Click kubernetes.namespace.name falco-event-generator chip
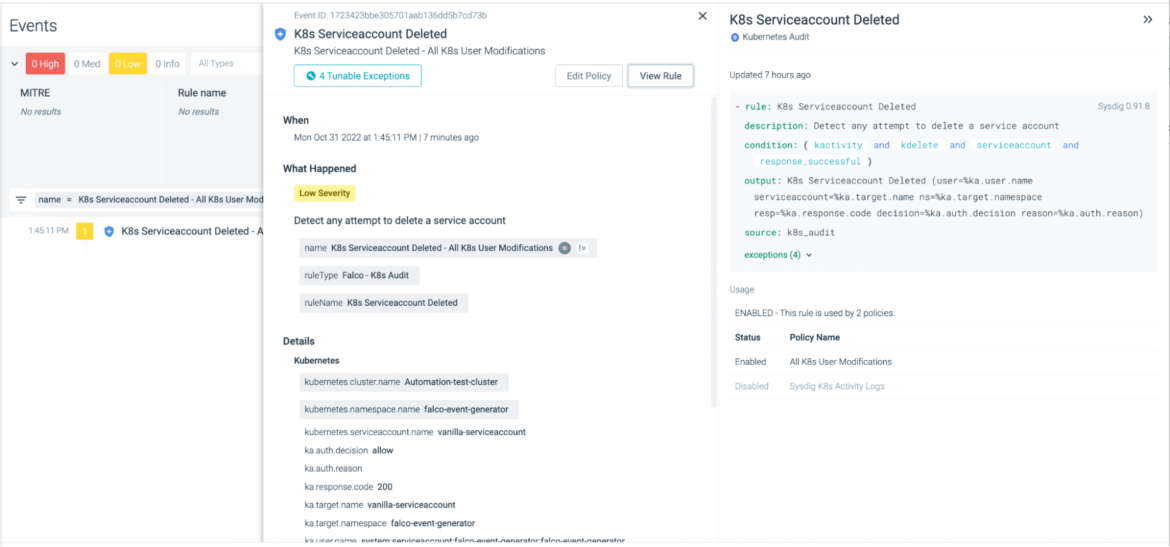Screen dimensions: 1170x547 [409, 409]
